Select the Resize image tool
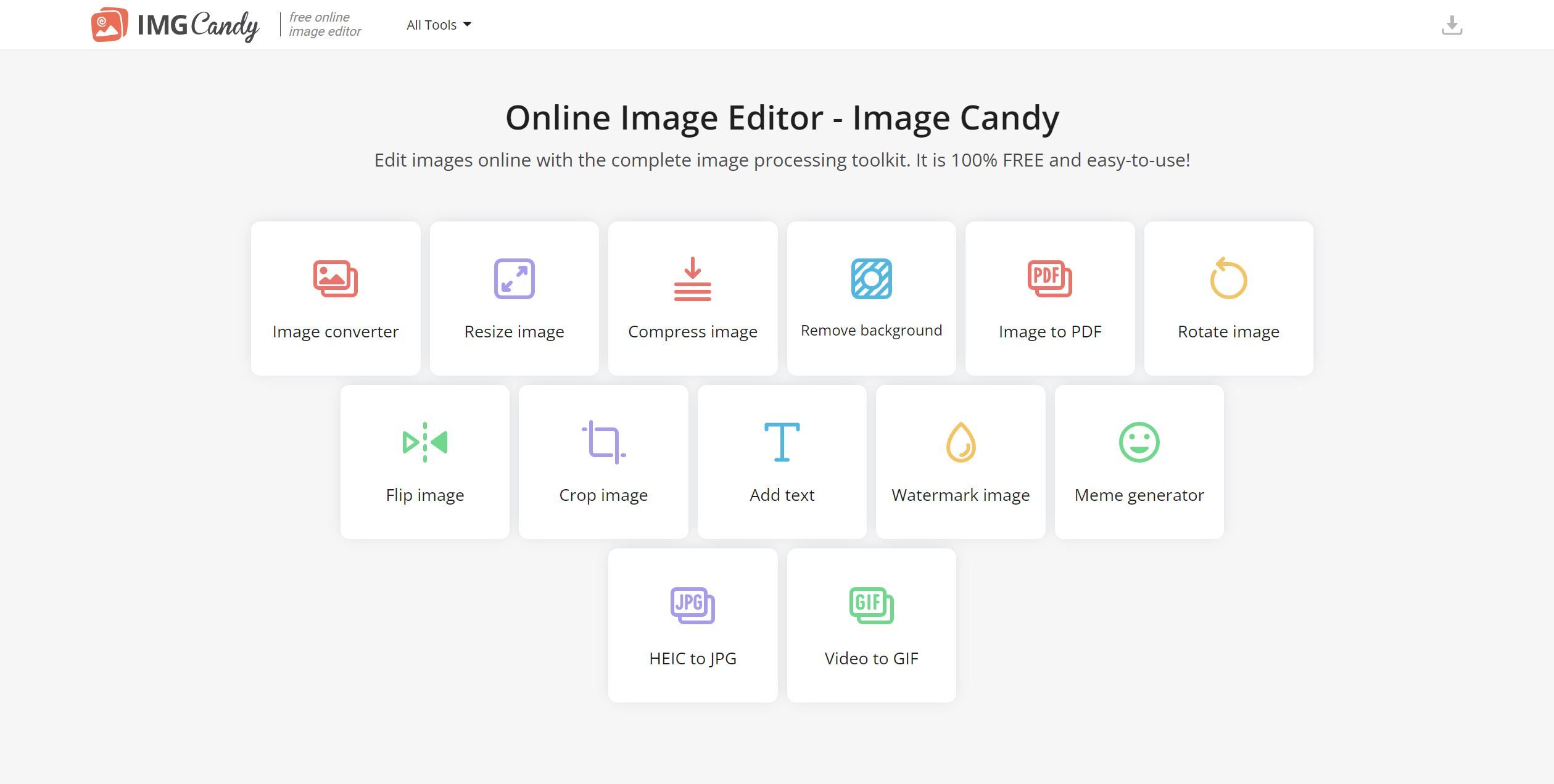 [x=513, y=294]
